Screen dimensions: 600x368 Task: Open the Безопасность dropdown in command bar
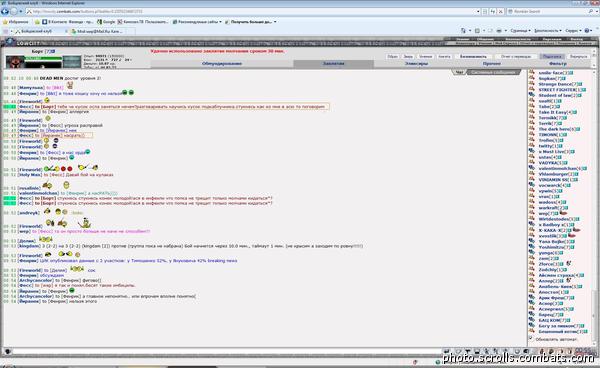548,31
